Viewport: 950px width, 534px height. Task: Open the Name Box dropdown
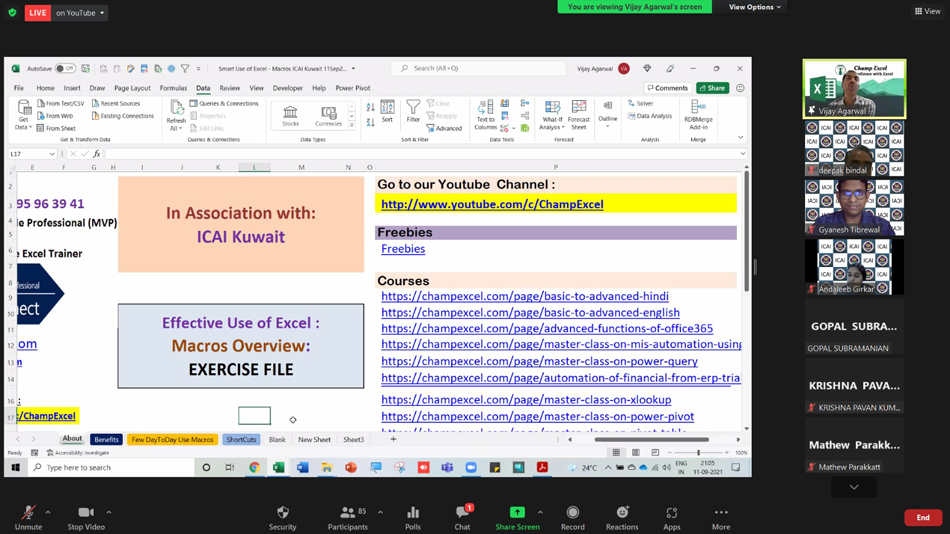pos(52,154)
